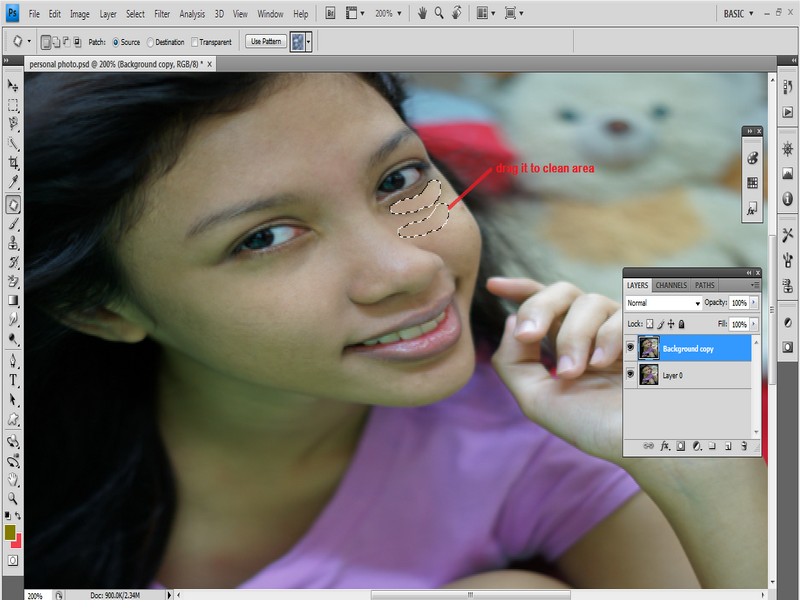Open the pattern picker dropdown arrow
Viewport: 800px width, 600px height.
(x=309, y=42)
